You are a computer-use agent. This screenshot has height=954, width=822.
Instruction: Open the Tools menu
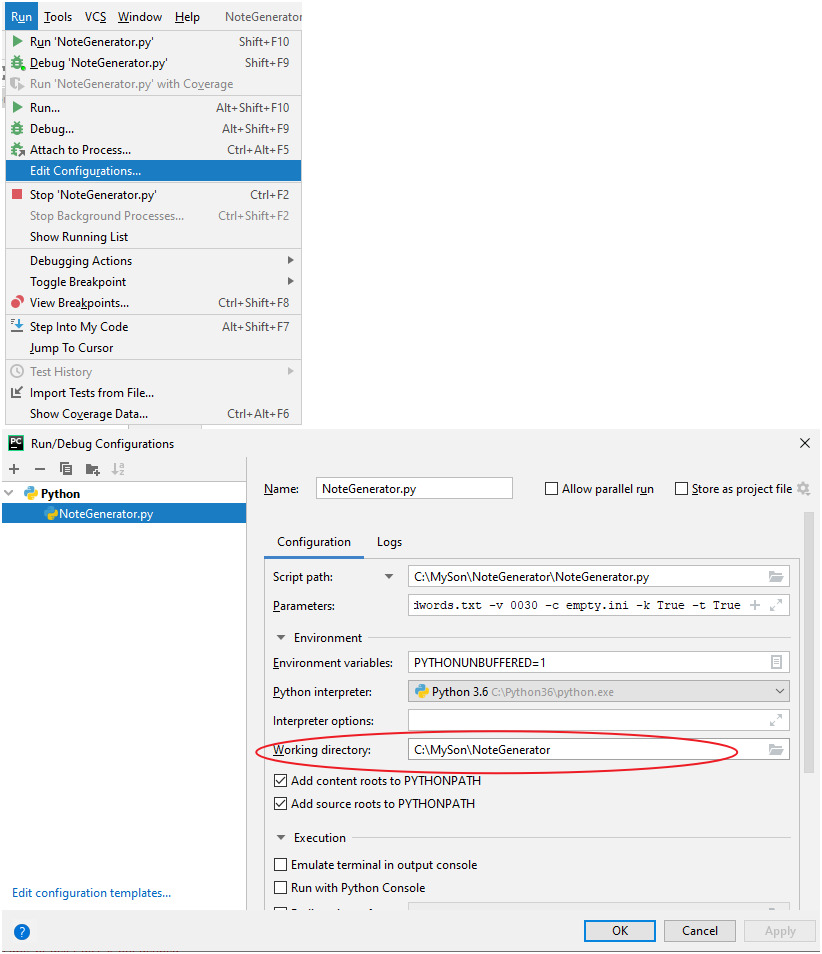click(x=58, y=17)
